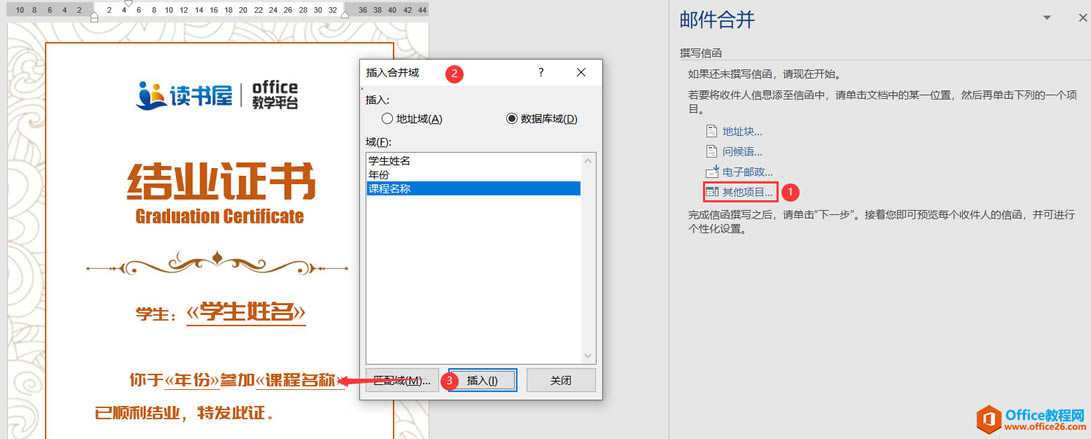Click the left indent marker on the ruler
1091x439 pixels.
(94, 17)
